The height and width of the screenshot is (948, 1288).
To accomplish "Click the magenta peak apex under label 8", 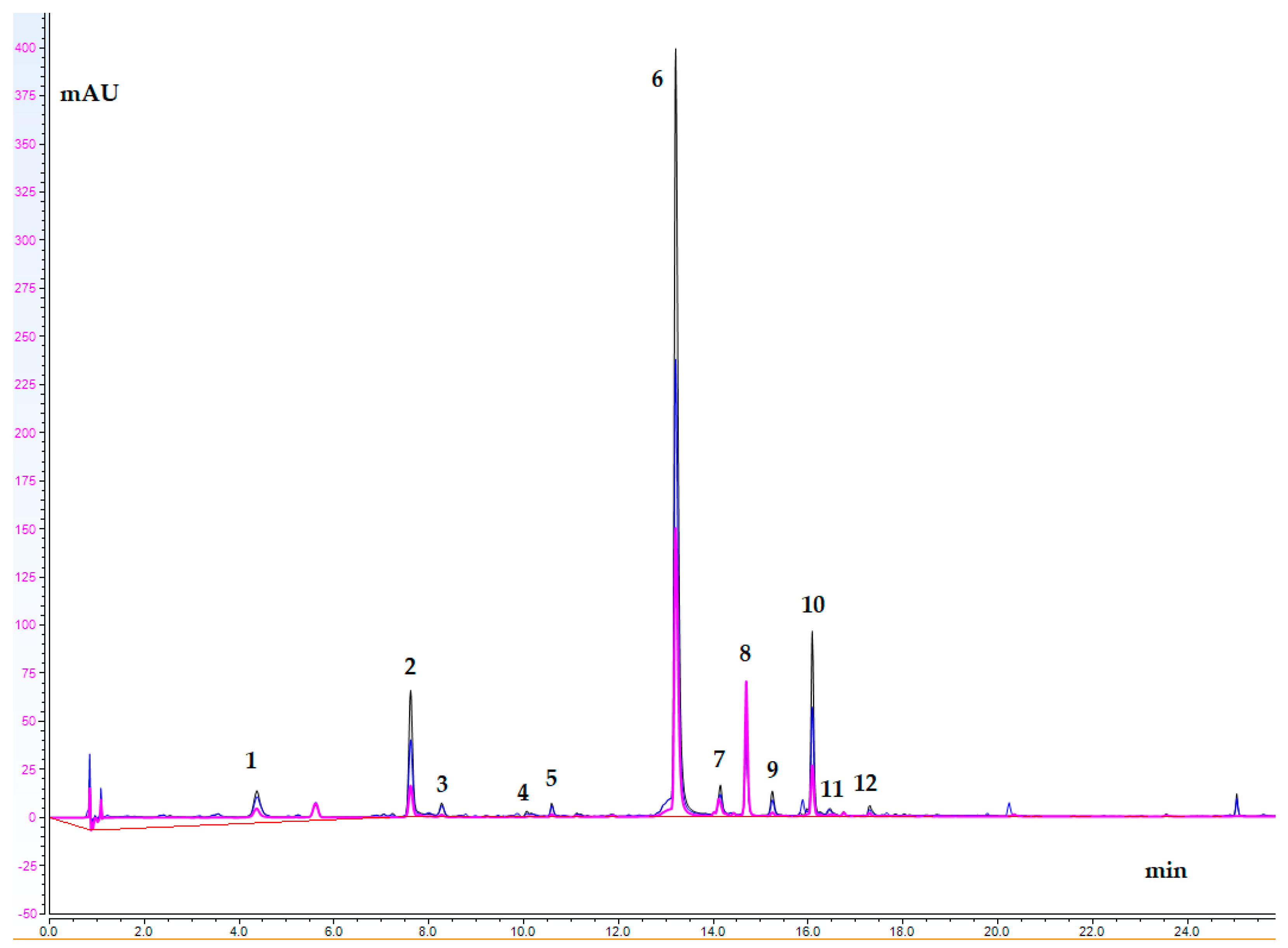I will click(x=746, y=682).
